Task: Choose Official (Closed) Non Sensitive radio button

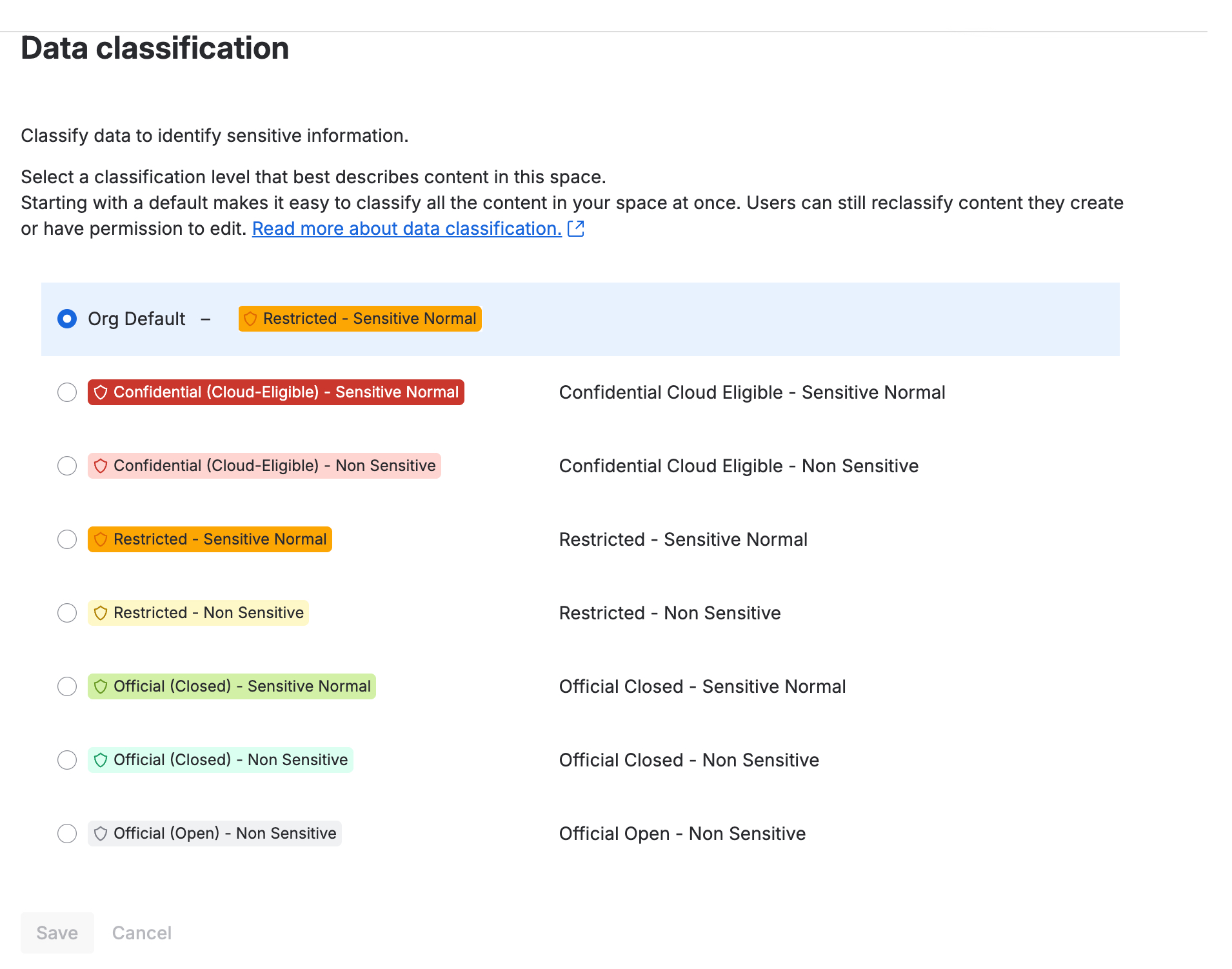Action: tap(67, 760)
